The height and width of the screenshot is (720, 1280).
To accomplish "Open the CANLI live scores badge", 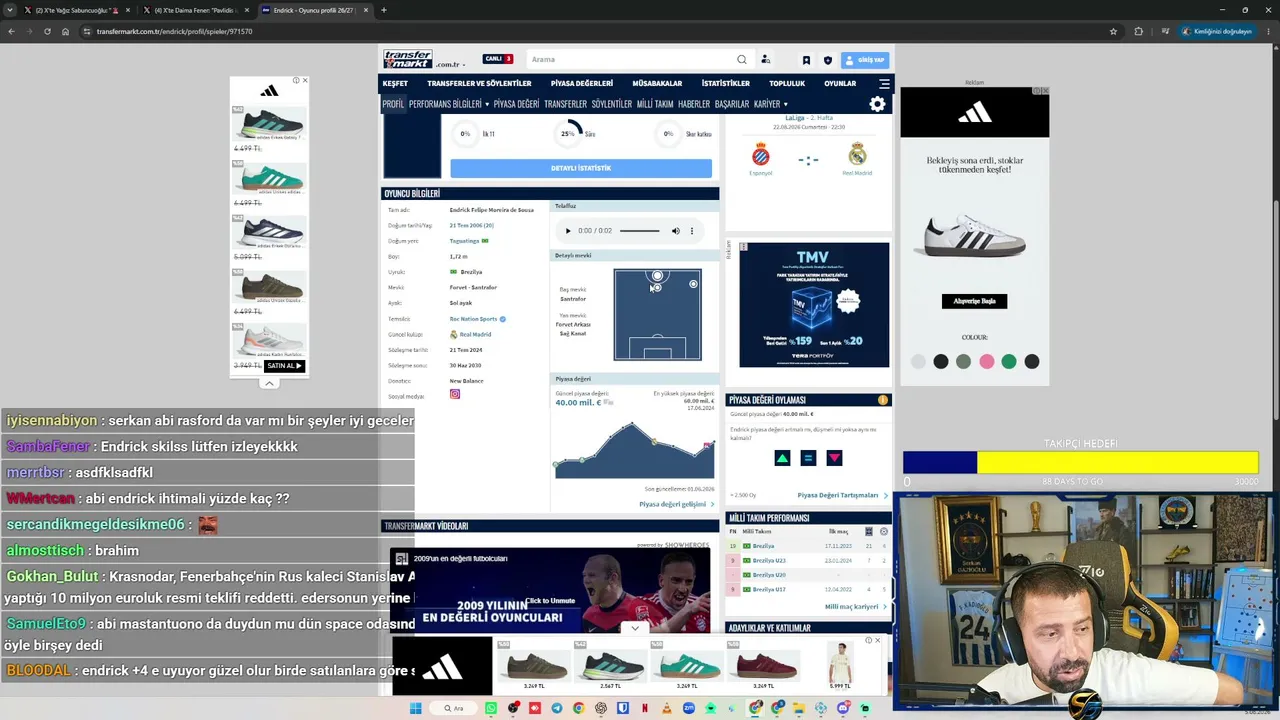I will 497,59.
